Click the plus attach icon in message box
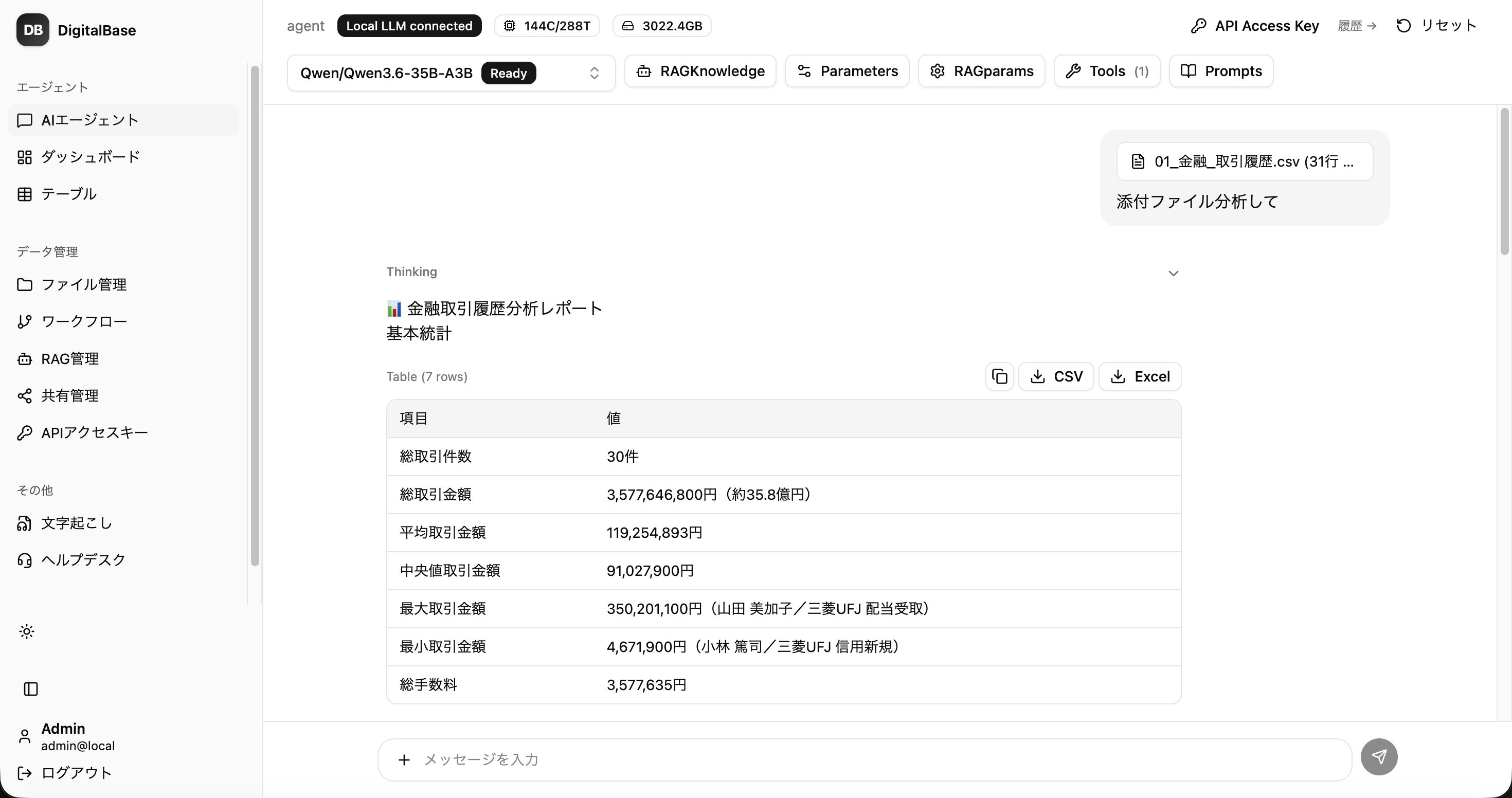1512x798 pixels. coord(404,760)
